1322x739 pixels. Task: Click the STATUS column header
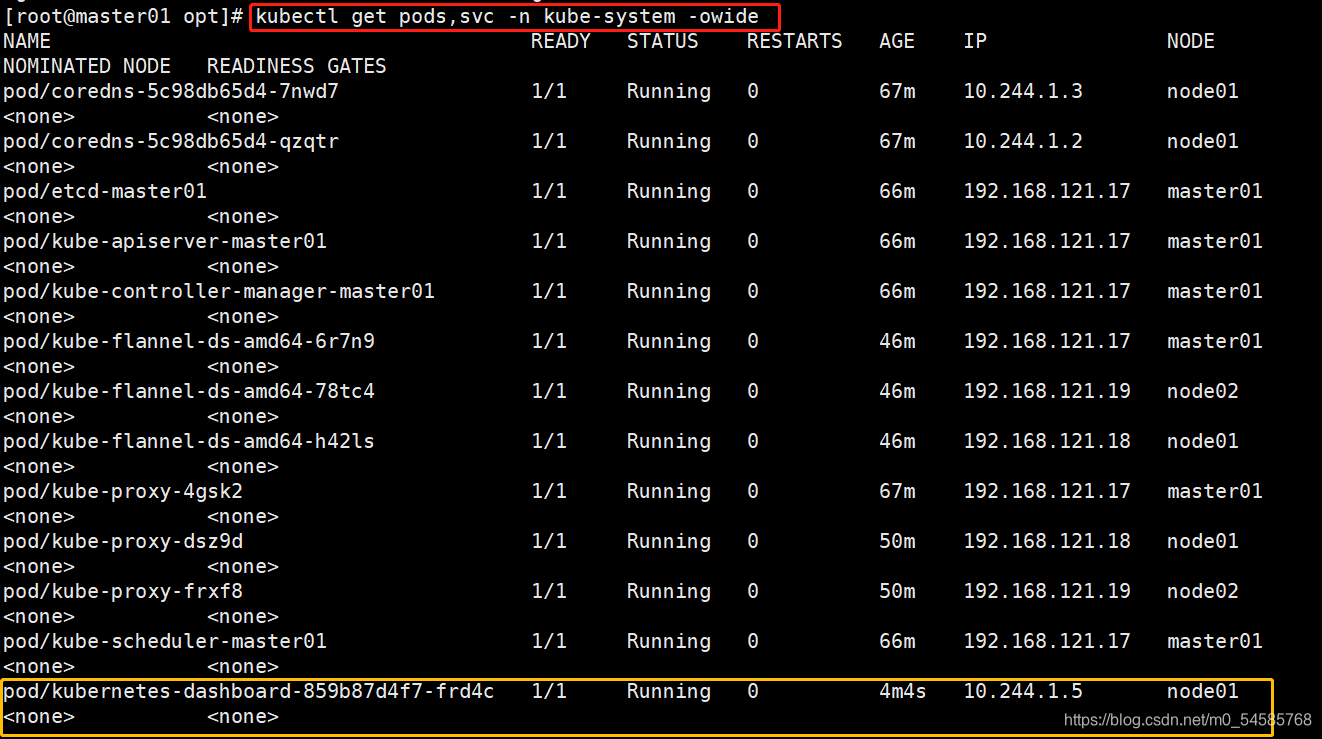pyautogui.click(x=663, y=41)
